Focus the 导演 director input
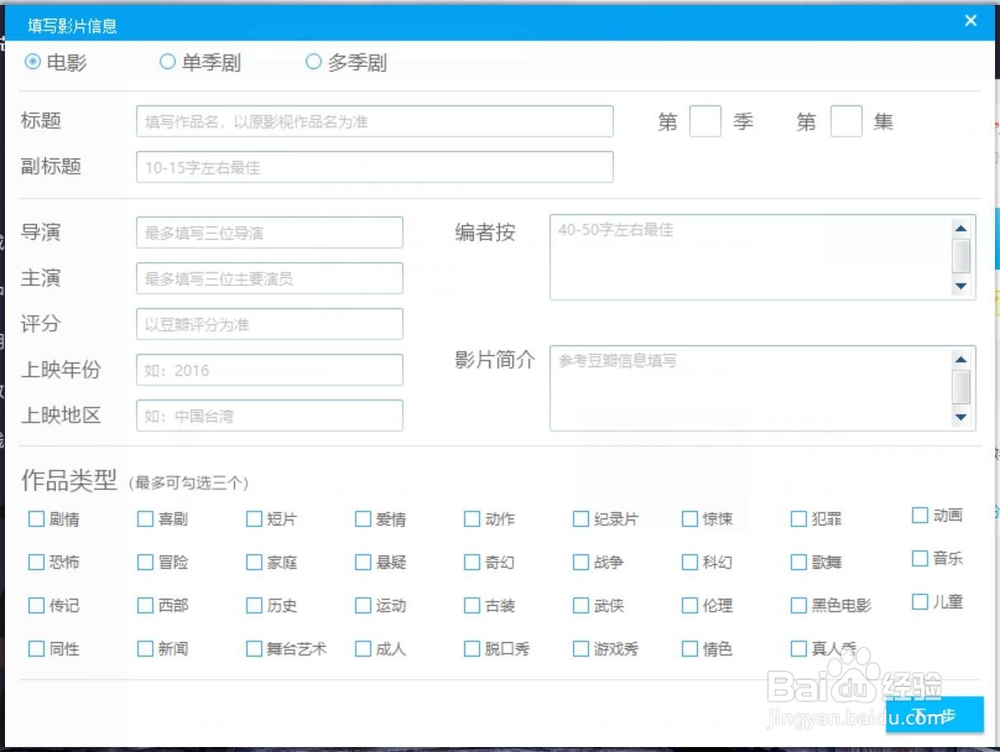 pos(270,233)
